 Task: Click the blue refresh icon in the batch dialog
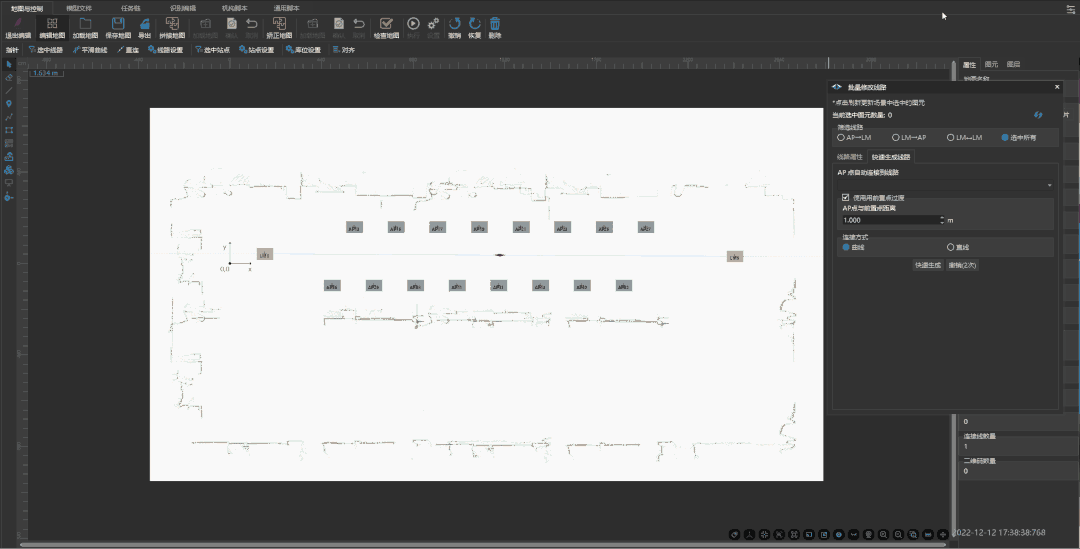pyautogui.click(x=1038, y=115)
